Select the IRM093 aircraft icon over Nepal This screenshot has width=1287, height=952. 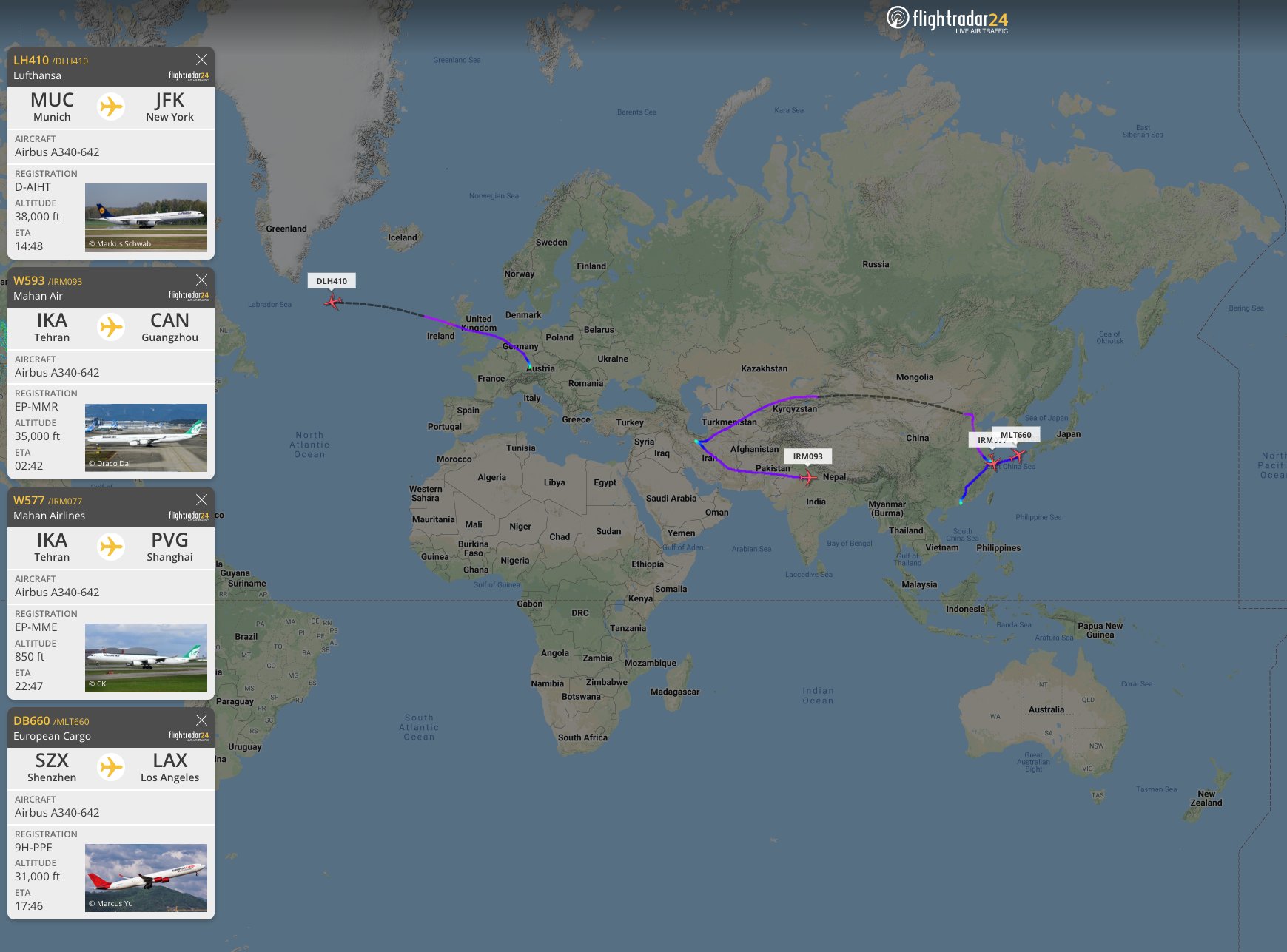tap(808, 477)
